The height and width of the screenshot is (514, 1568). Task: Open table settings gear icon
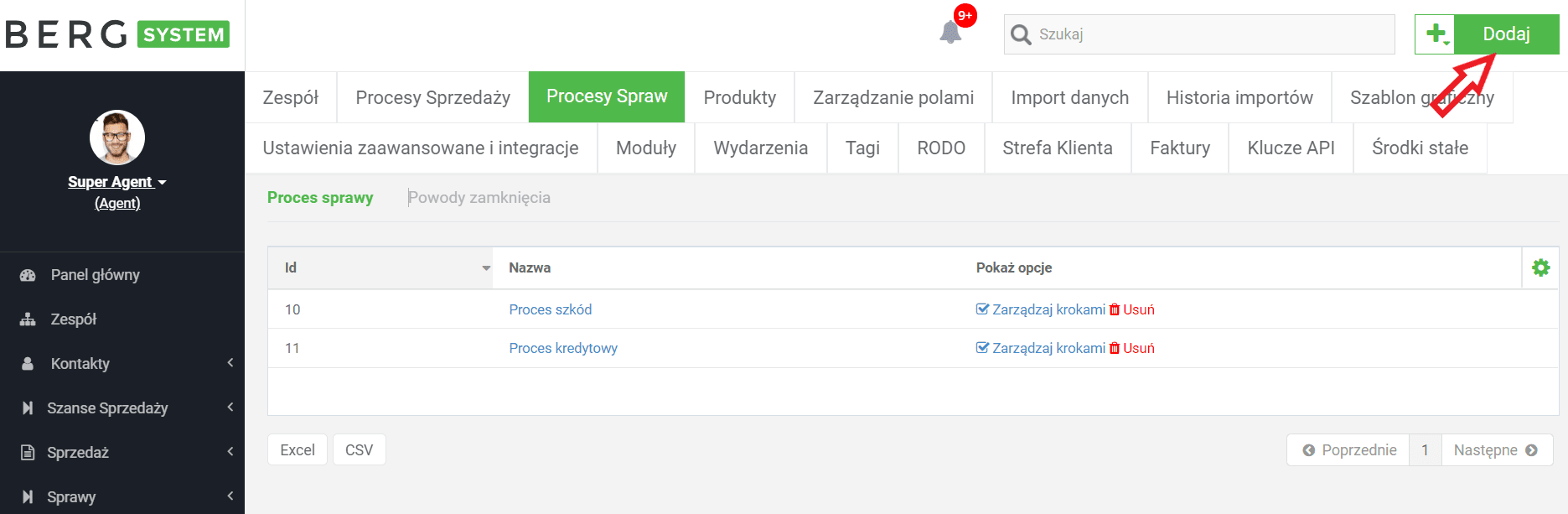tap(1540, 267)
